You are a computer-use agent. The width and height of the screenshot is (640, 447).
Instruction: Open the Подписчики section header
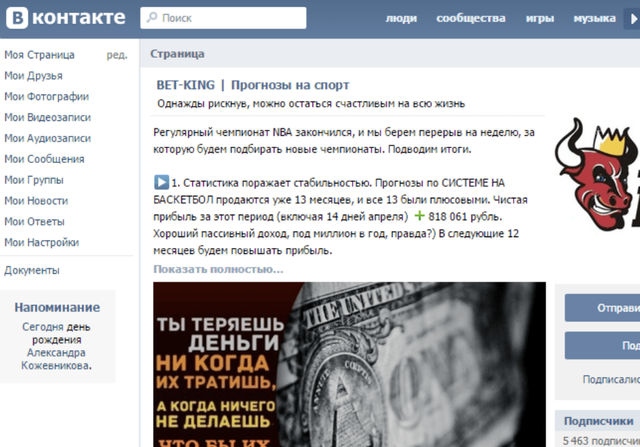598,421
